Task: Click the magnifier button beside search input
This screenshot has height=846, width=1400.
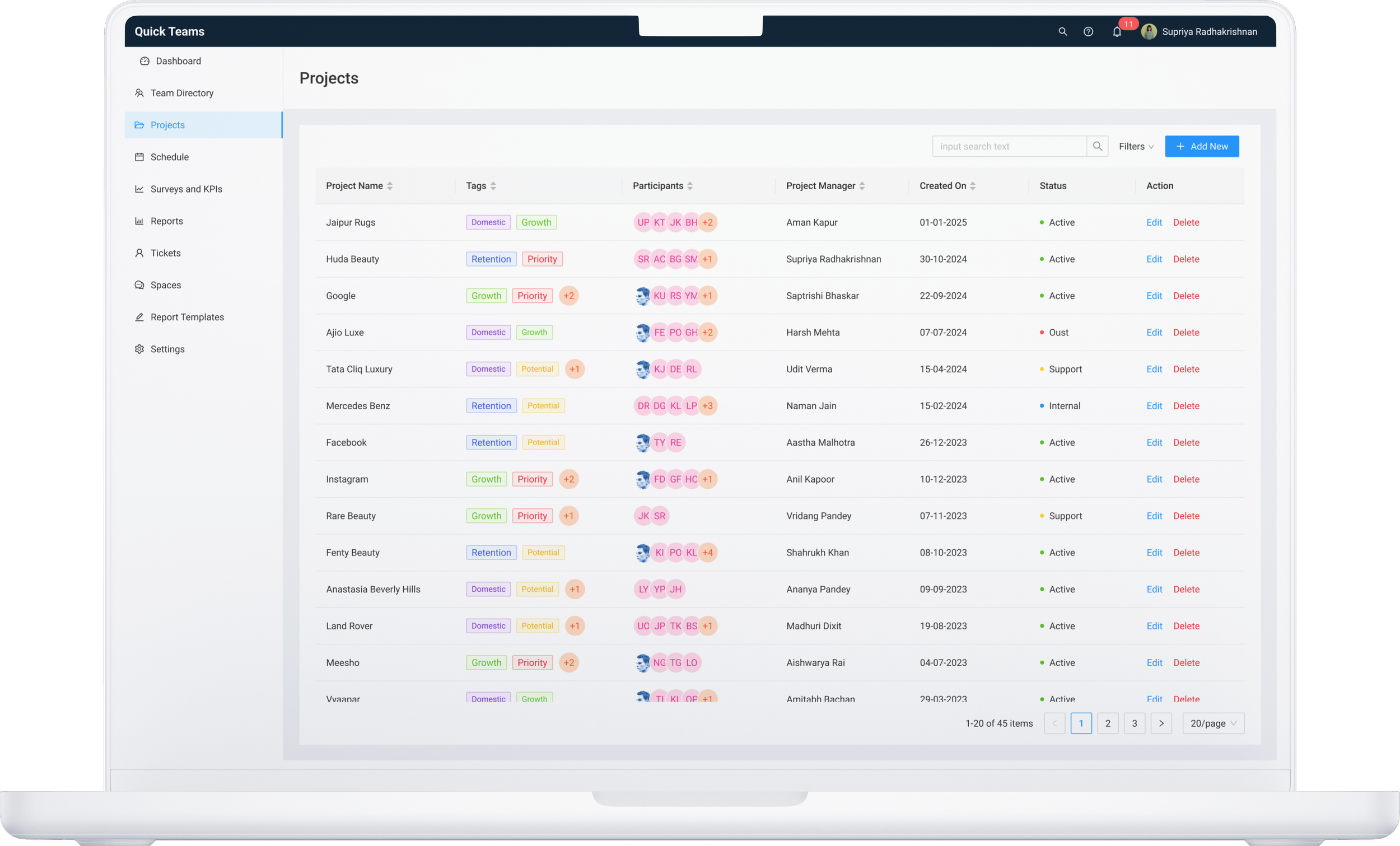Action: pos(1097,147)
